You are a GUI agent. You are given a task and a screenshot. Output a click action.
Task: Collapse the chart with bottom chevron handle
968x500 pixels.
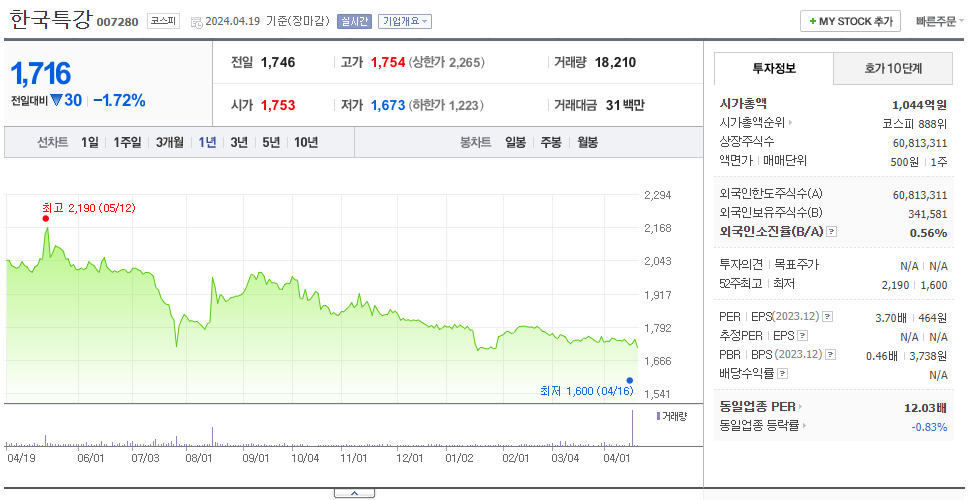tap(354, 493)
